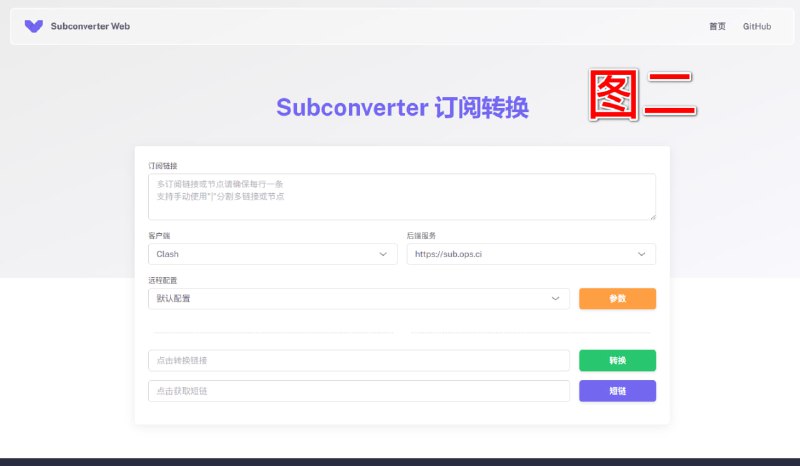Expand the 默认配置 chevron arrow
This screenshot has height=466, width=800.
(x=556, y=299)
